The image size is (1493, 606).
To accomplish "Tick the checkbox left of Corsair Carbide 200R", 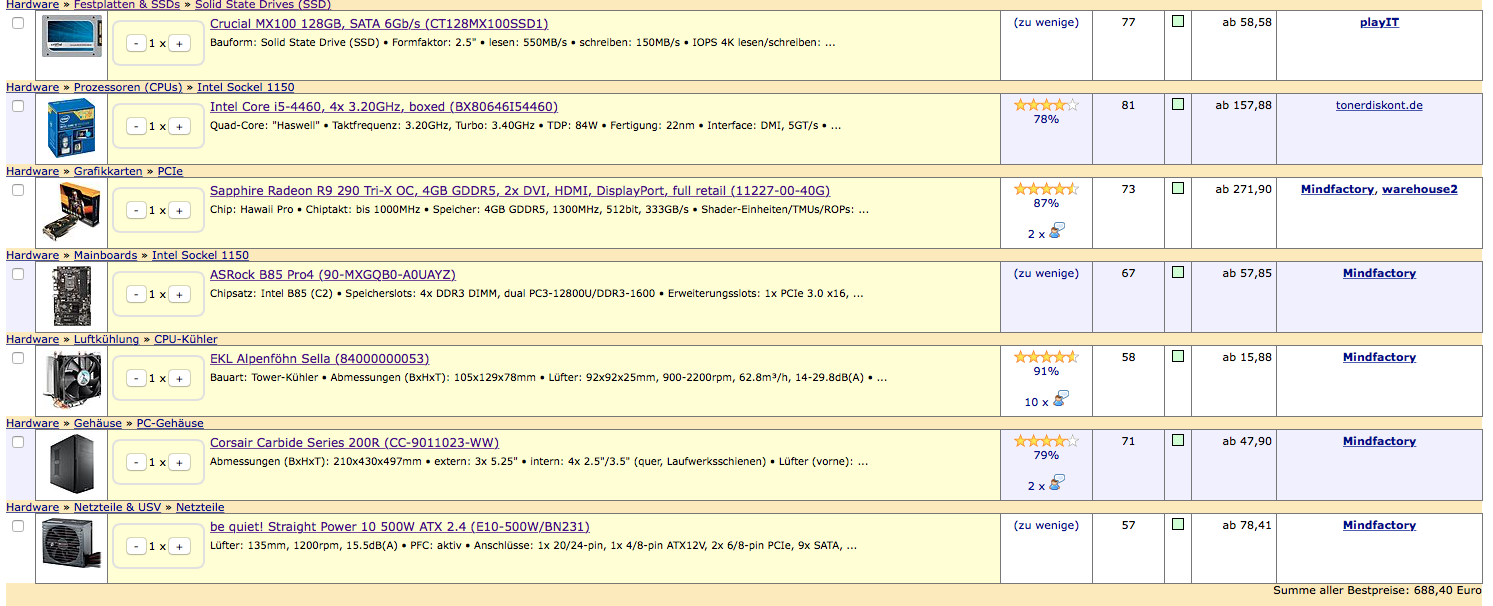I will [x=18, y=442].
